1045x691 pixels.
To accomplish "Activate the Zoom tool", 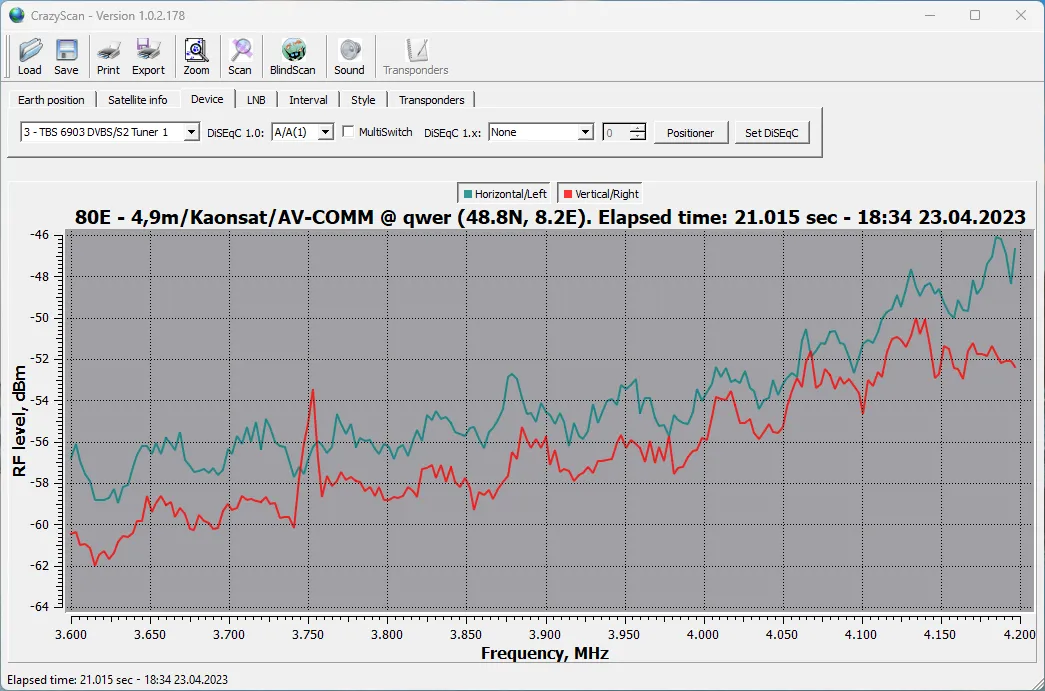I will (196, 57).
